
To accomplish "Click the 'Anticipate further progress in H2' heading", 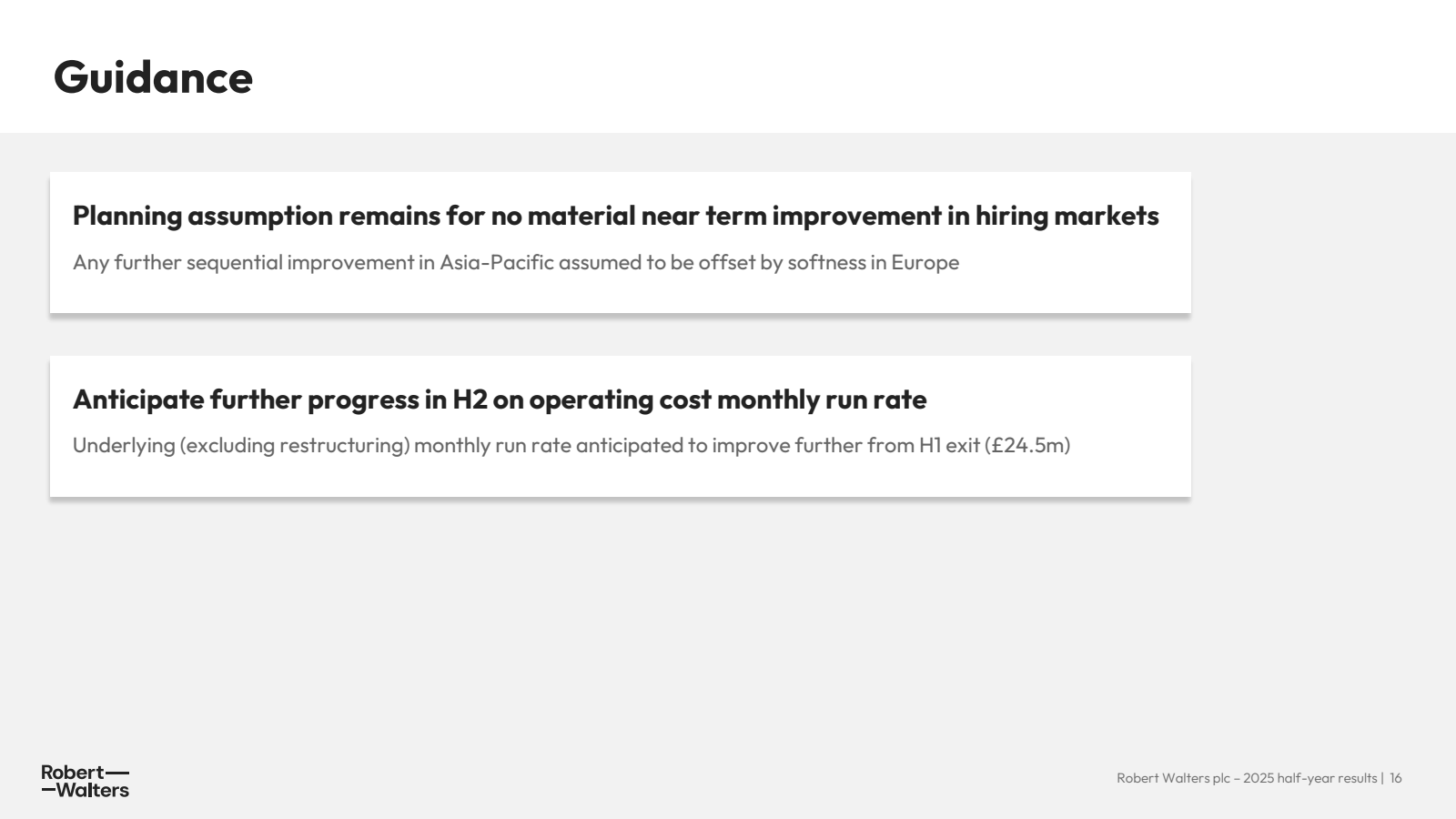I will pyautogui.click(x=500, y=399).
